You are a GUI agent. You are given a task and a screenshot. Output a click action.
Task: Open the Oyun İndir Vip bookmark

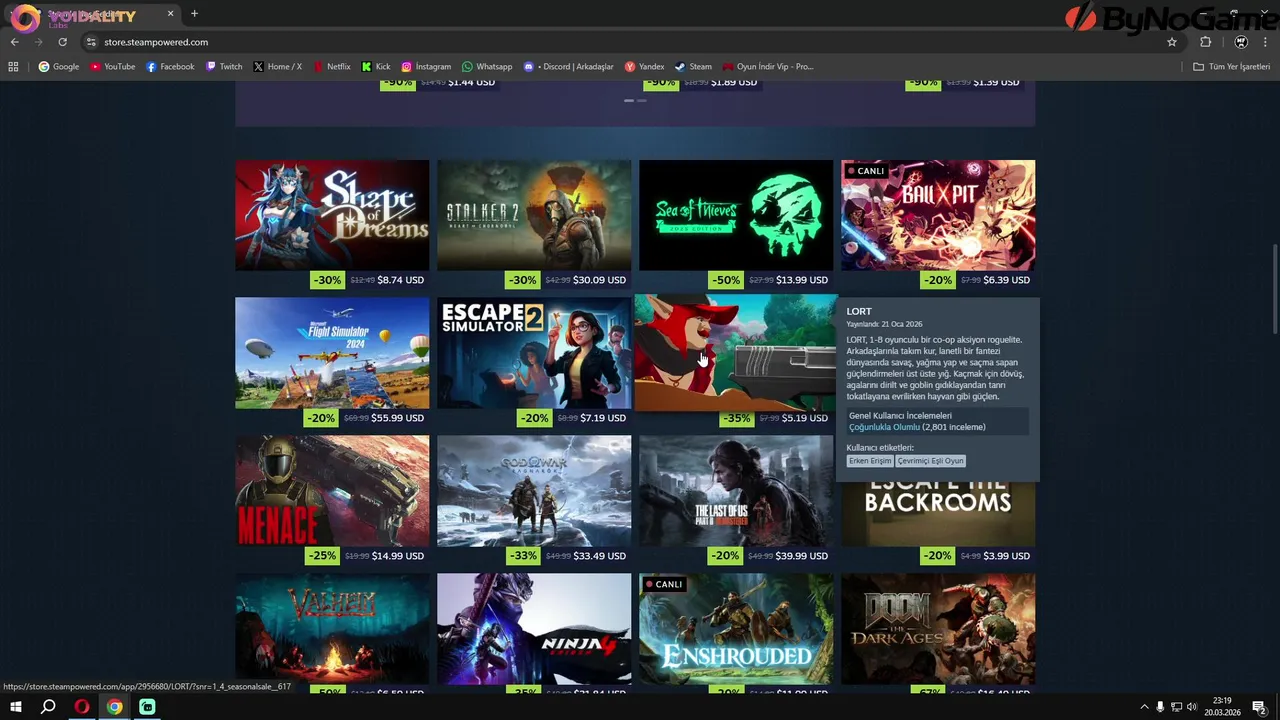pyautogui.click(x=768, y=67)
